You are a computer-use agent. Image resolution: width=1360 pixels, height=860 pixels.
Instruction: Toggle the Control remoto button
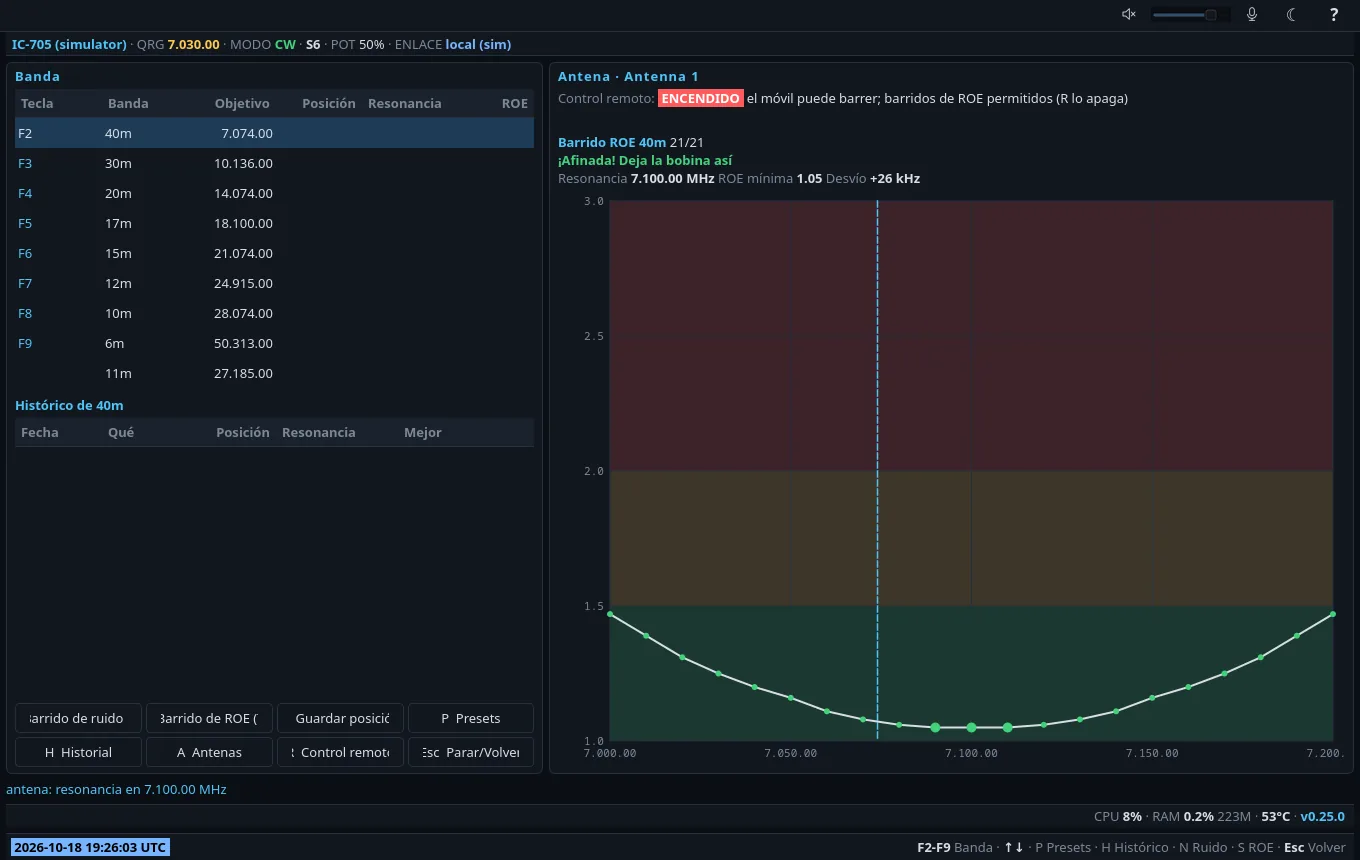click(340, 752)
